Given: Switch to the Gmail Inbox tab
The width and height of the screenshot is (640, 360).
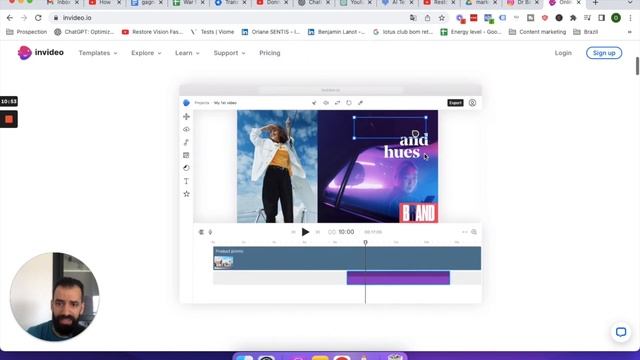Looking at the screenshot, I should (62, 3).
